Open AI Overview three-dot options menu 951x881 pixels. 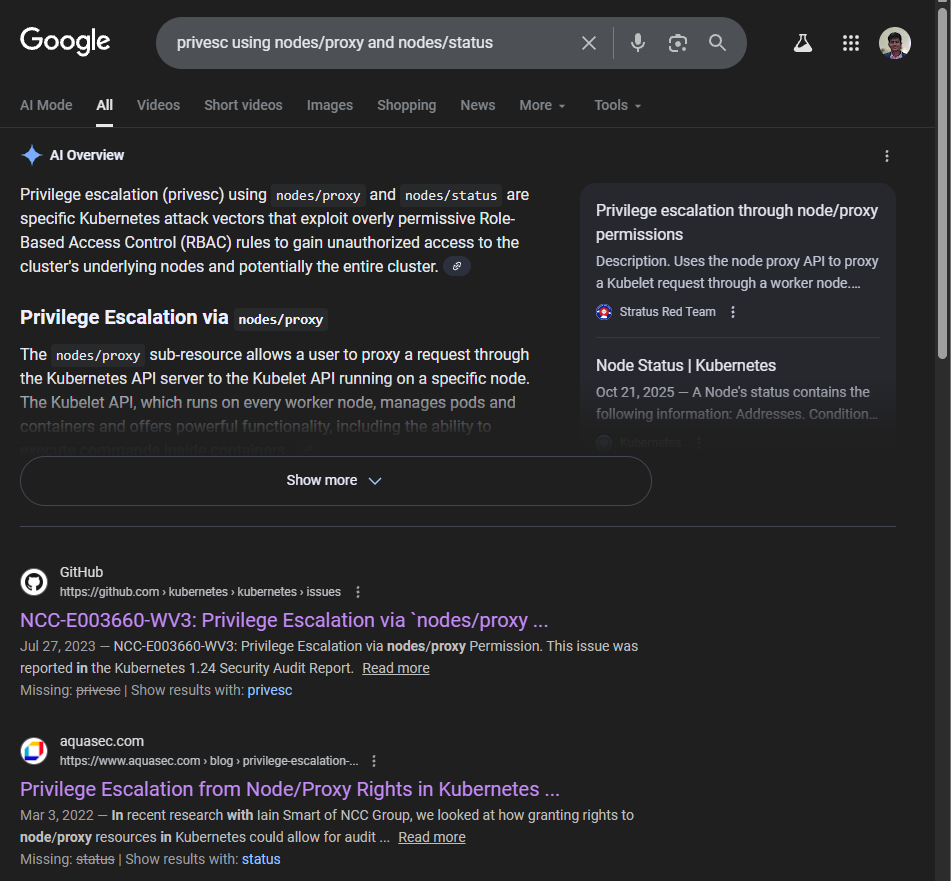[886, 156]
